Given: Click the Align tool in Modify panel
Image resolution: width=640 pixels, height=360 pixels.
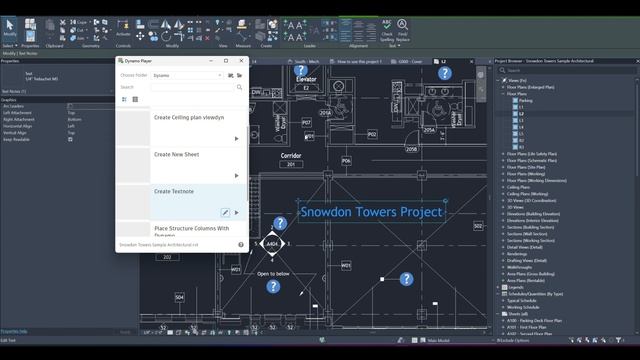Looking at the screenshot, I should (140, 24).
